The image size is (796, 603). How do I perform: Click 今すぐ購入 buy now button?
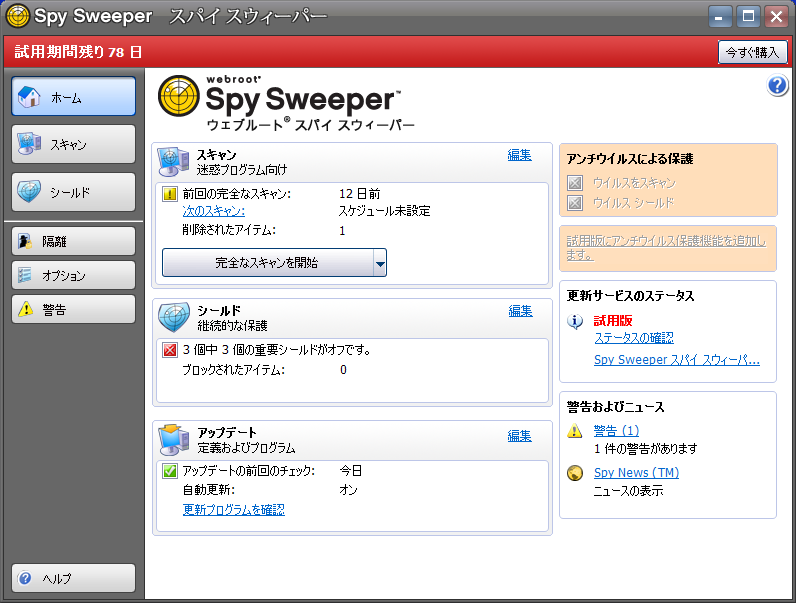[752, 52]
